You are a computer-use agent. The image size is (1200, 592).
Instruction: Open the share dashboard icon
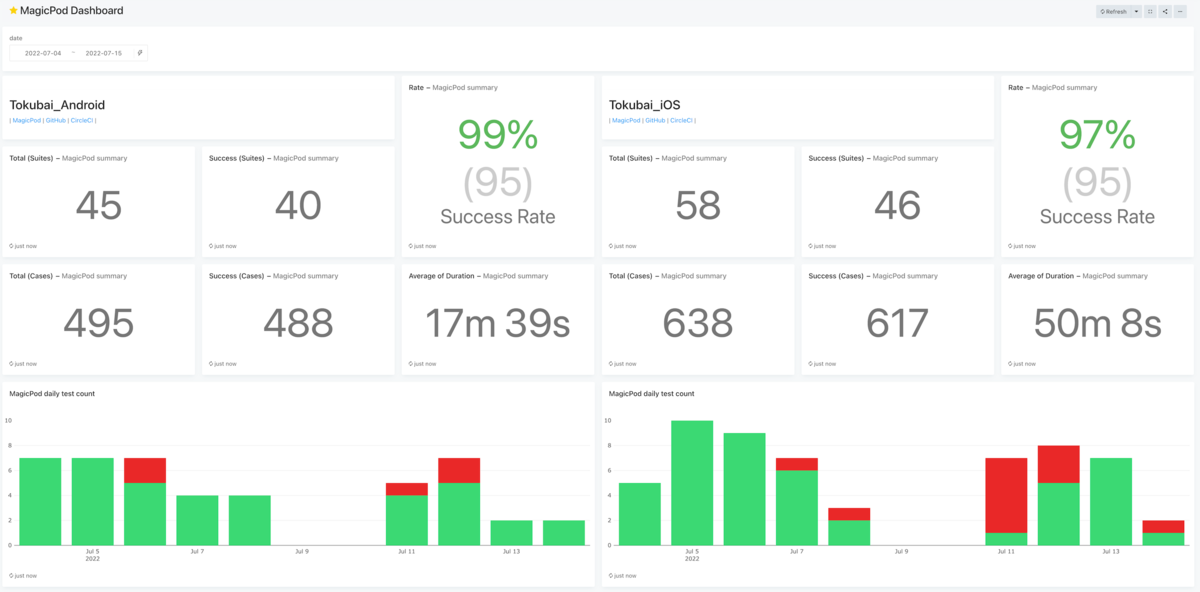click(x=1166, y=12)
